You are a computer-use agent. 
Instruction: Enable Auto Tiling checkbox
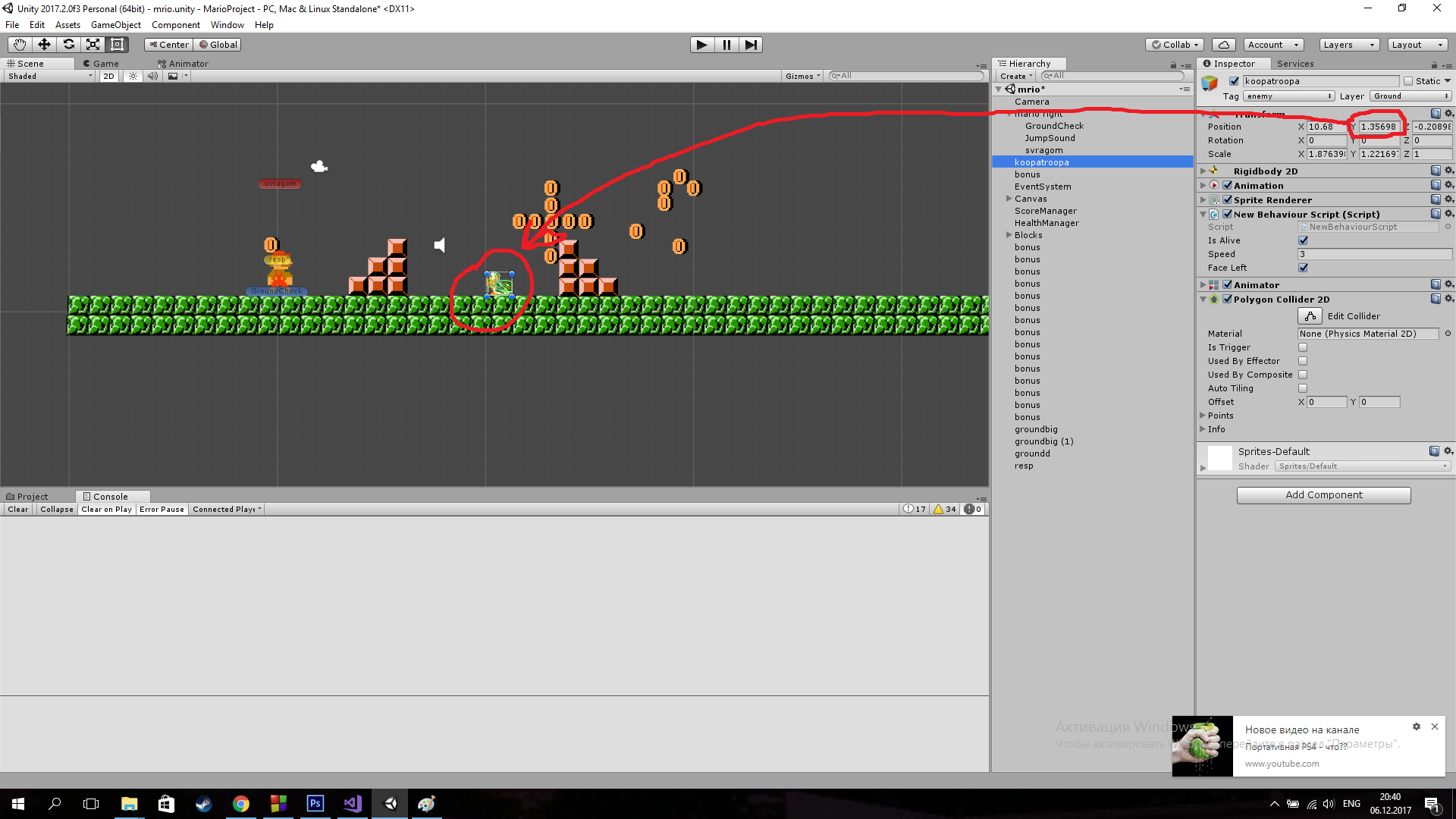tap(1303, 388)
